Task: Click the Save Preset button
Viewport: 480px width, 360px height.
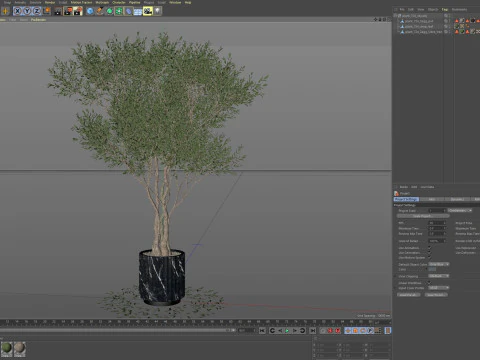Action: pyautogui.click(x=436, y=295)
